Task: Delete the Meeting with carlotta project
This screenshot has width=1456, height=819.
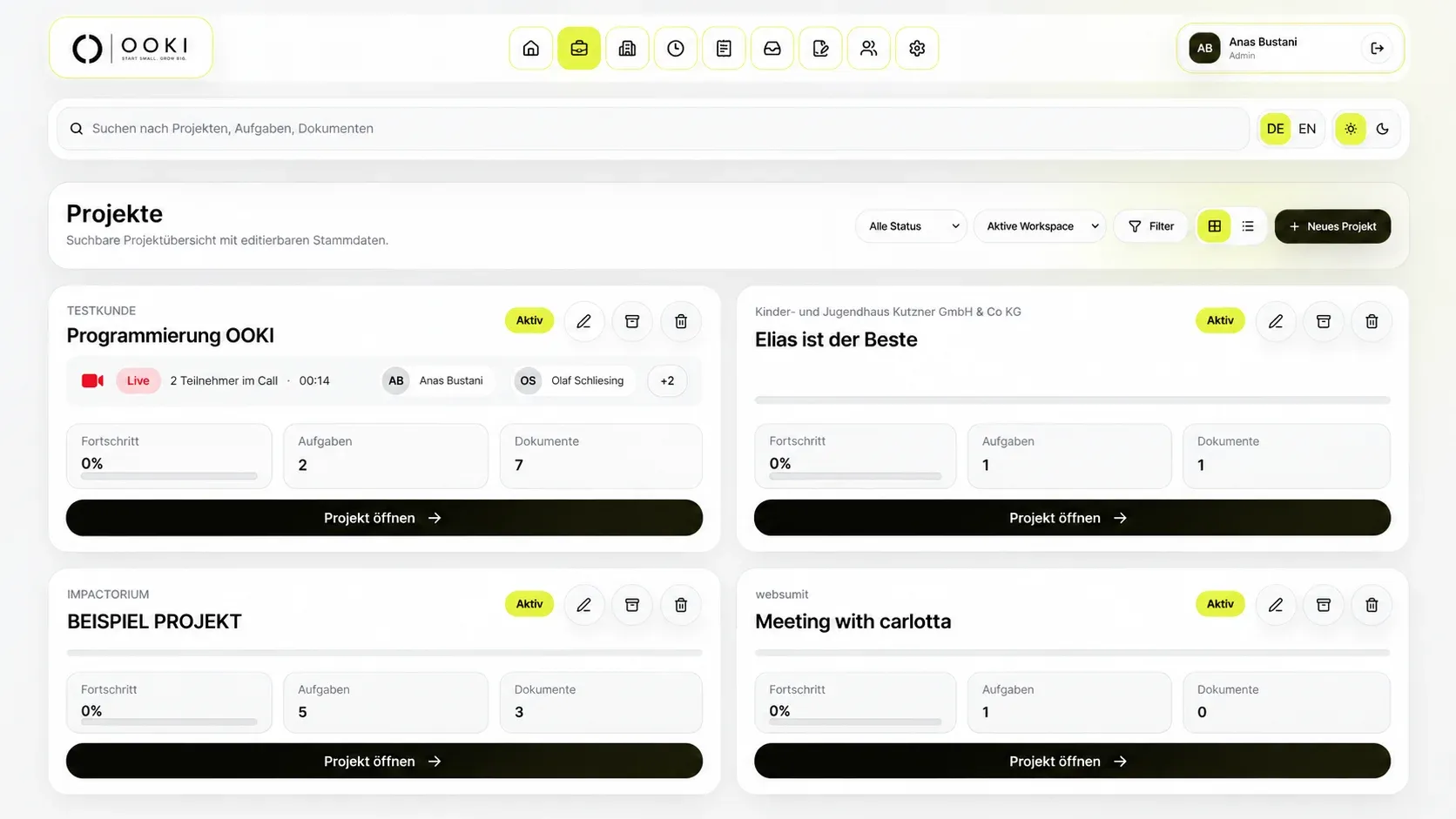Action: coord(1372,605)
